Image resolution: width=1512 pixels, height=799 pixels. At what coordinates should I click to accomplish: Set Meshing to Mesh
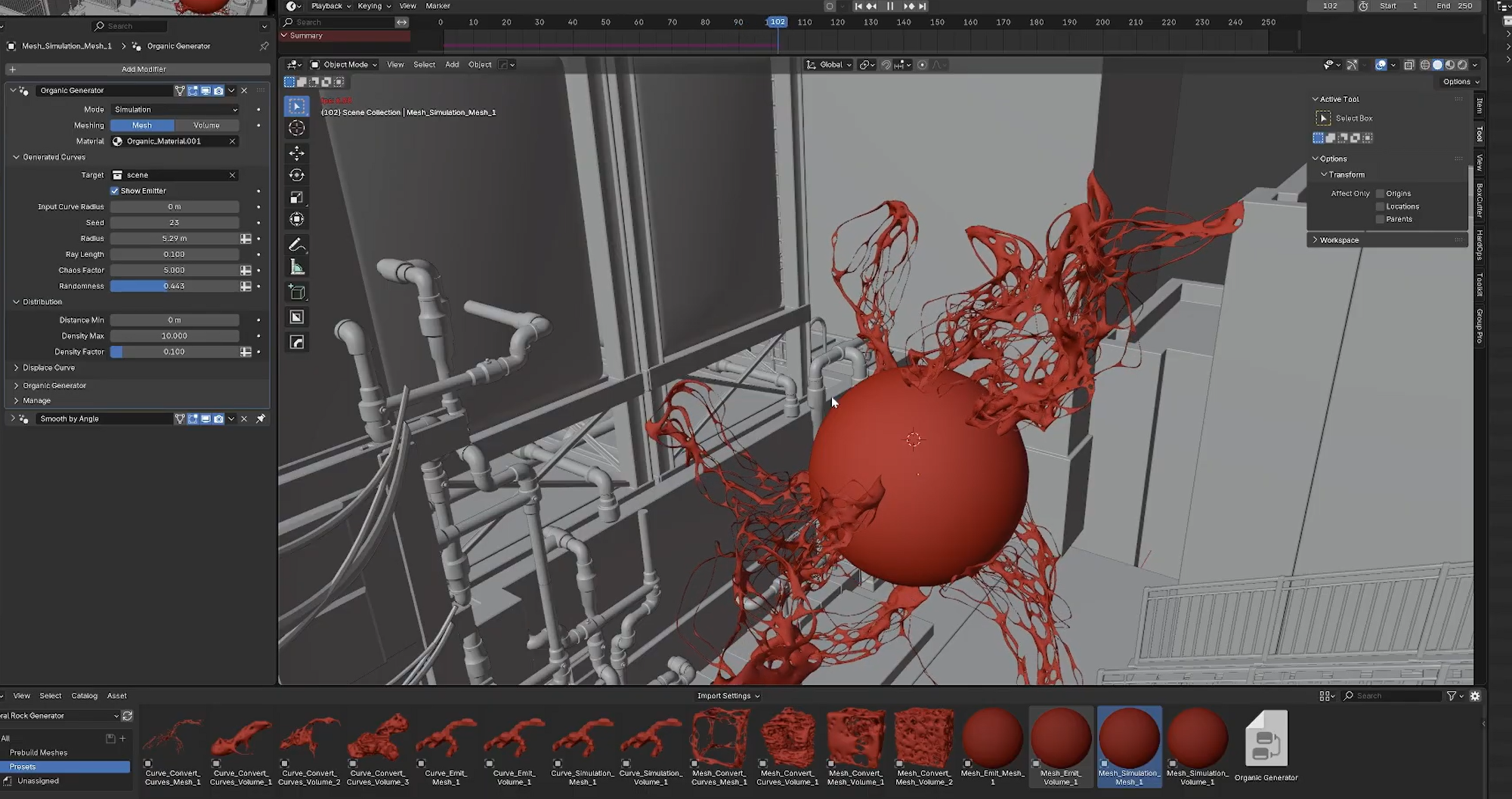tap(142, 125)
